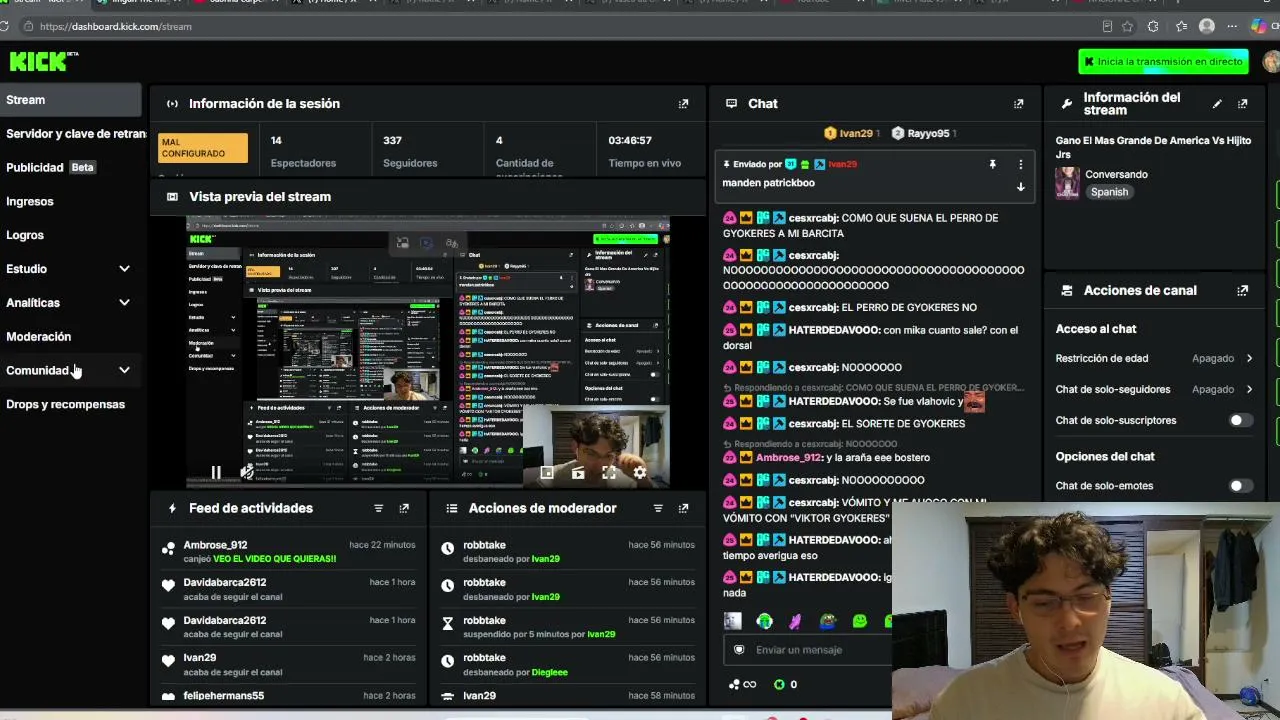The image size is (1280, 720).
Task: Click the Spanish language tag
Action: [1109, 192]
